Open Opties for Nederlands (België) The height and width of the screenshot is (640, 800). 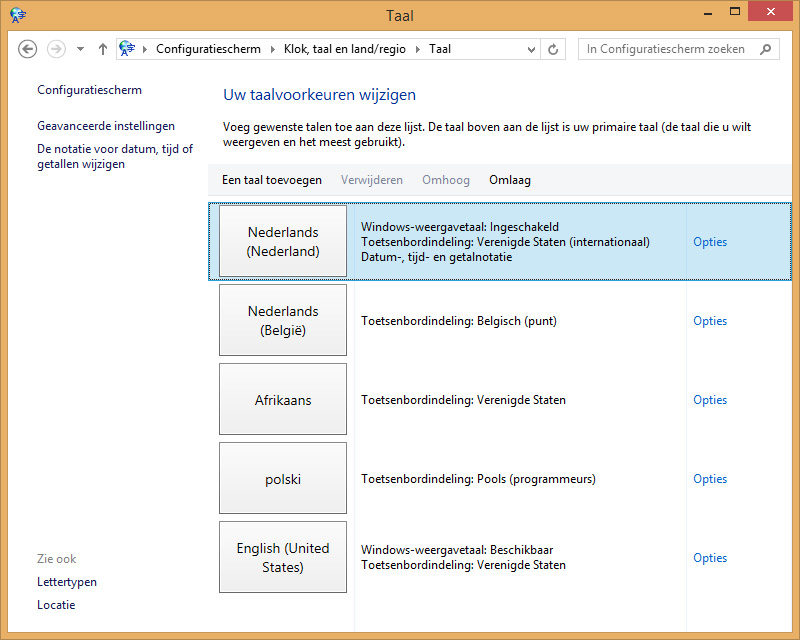tap(710, 321)
